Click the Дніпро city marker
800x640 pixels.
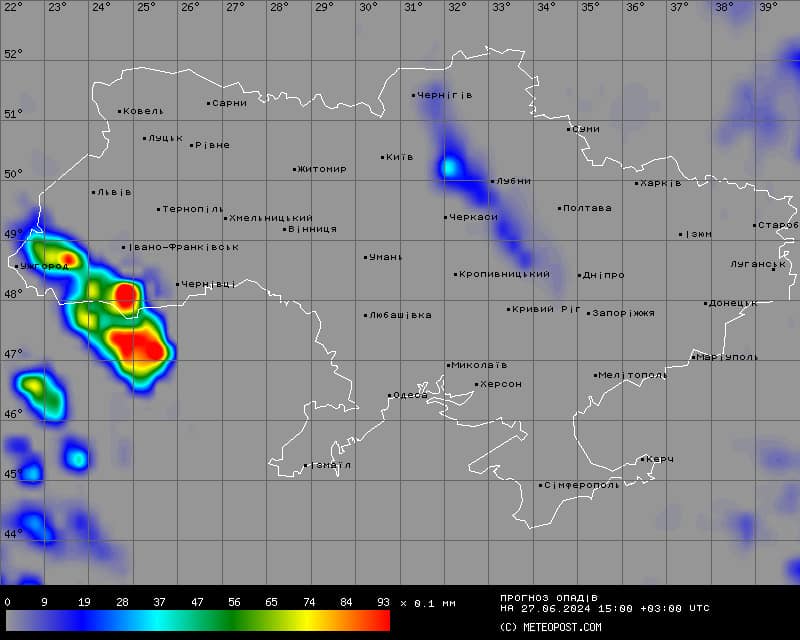click(x=580, y=275)
